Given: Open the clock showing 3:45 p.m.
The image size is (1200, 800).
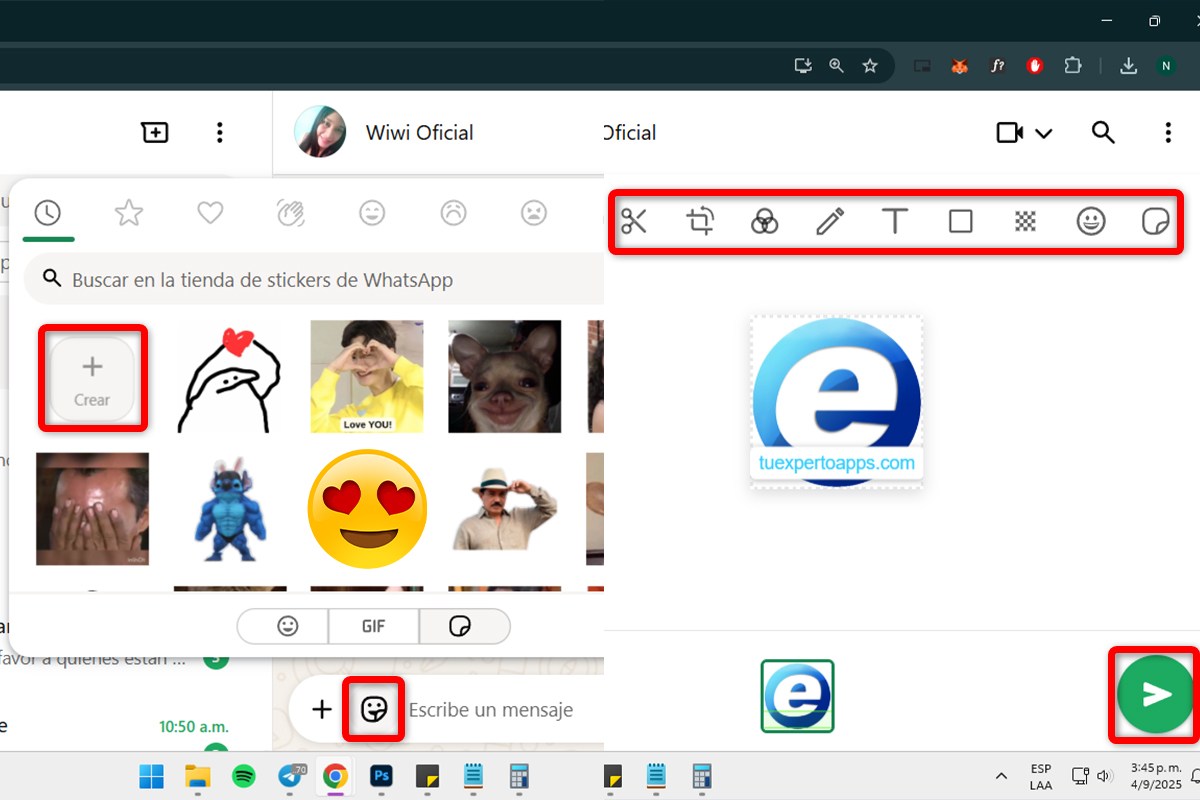Looking at the screenshot, I should pyautogui.click(x=1155, y=775).
